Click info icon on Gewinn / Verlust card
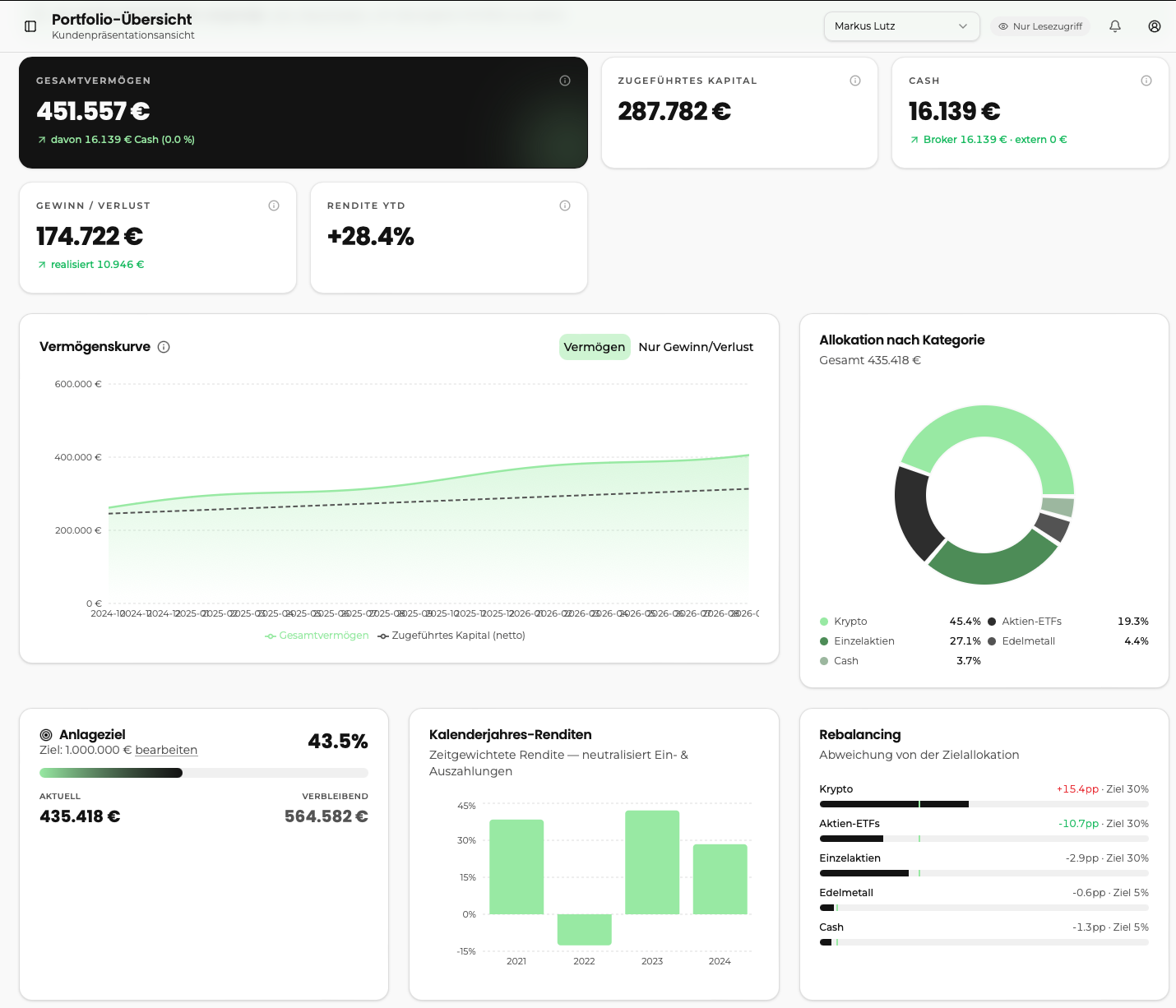 coord(274,206)
